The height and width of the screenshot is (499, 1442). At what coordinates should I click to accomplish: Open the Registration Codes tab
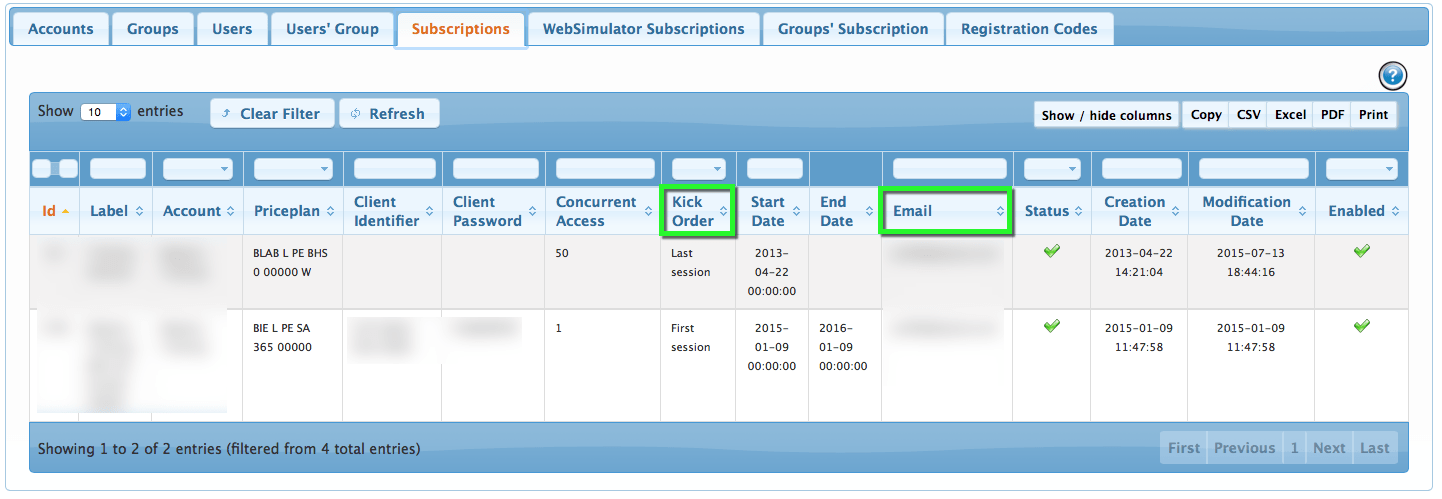(x=1030, y=29)
